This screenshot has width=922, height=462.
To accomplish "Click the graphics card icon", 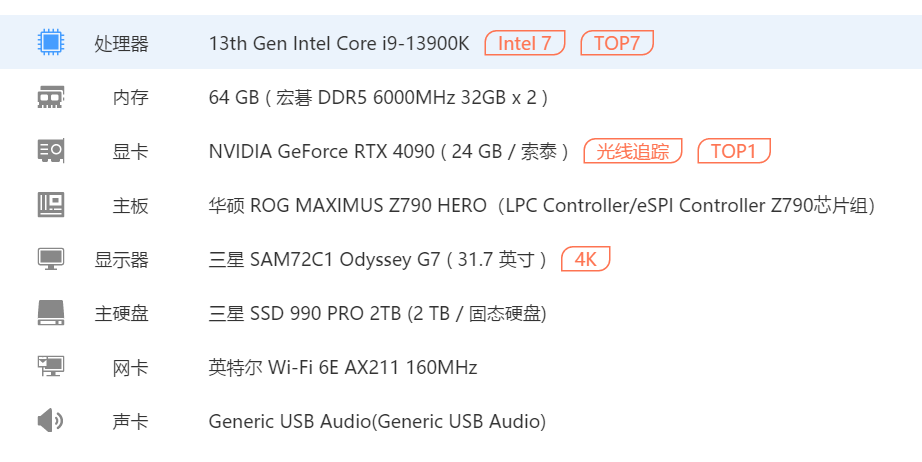I will (51, 150).
